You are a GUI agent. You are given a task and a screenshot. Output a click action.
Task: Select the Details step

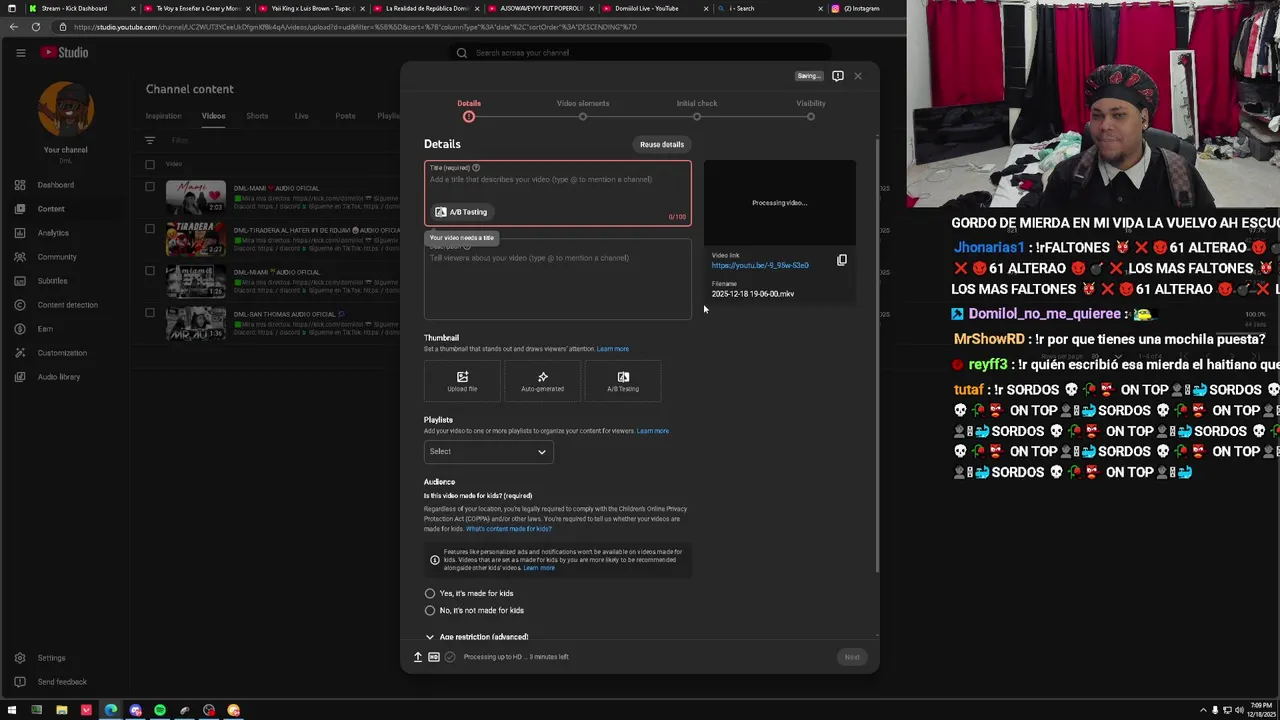coord(469,109)
